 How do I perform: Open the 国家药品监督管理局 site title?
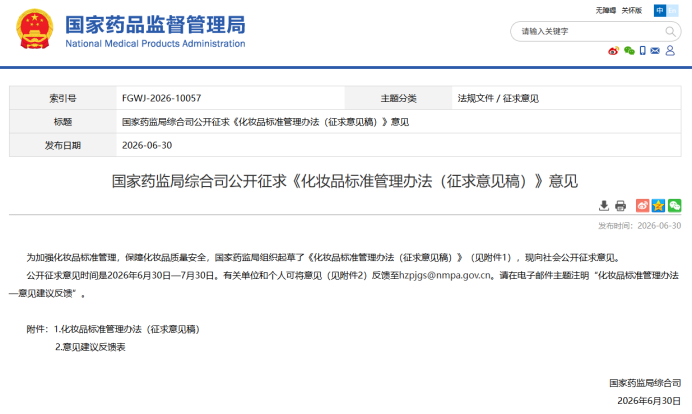point(155,25)
